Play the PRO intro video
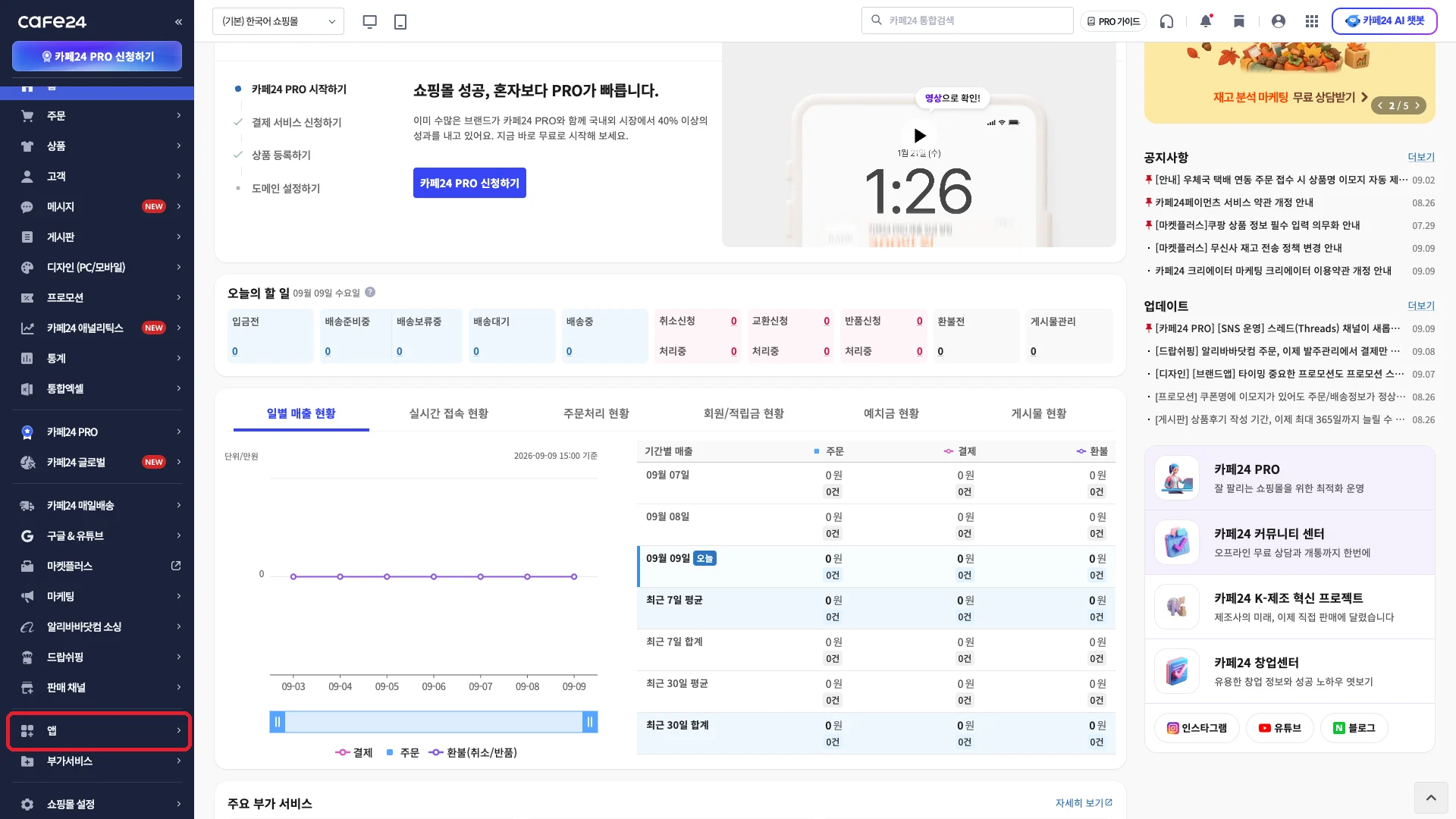 point(919,136)
